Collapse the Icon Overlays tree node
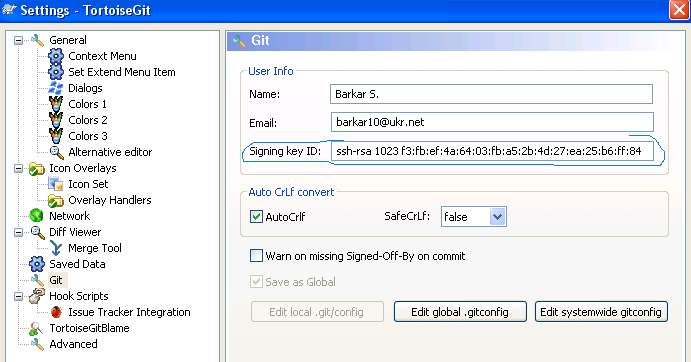Image resolution: width=691 pixels, height=362 pixels. (18, 168)
